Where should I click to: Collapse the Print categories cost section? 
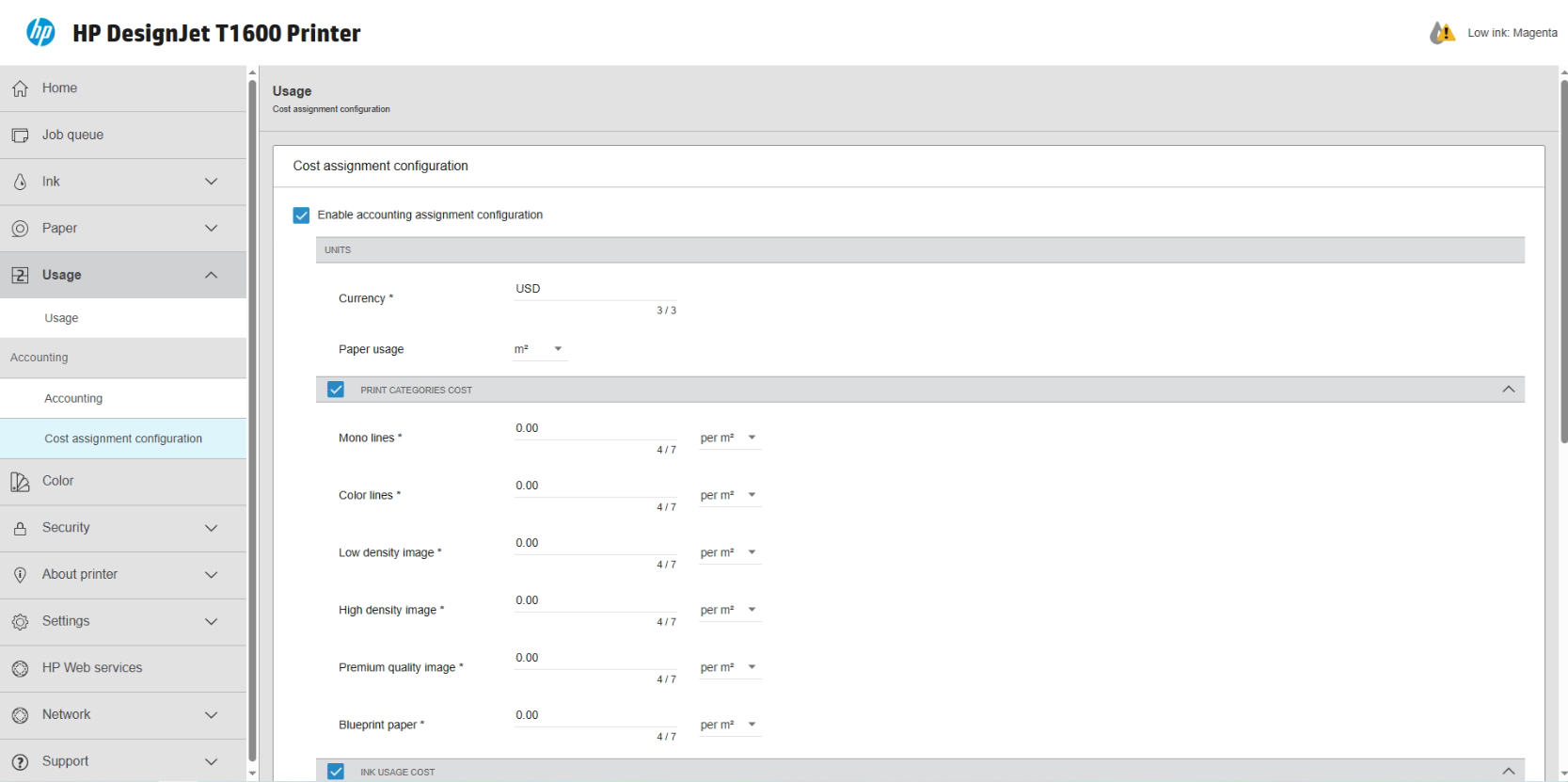tap(1509, 390)
